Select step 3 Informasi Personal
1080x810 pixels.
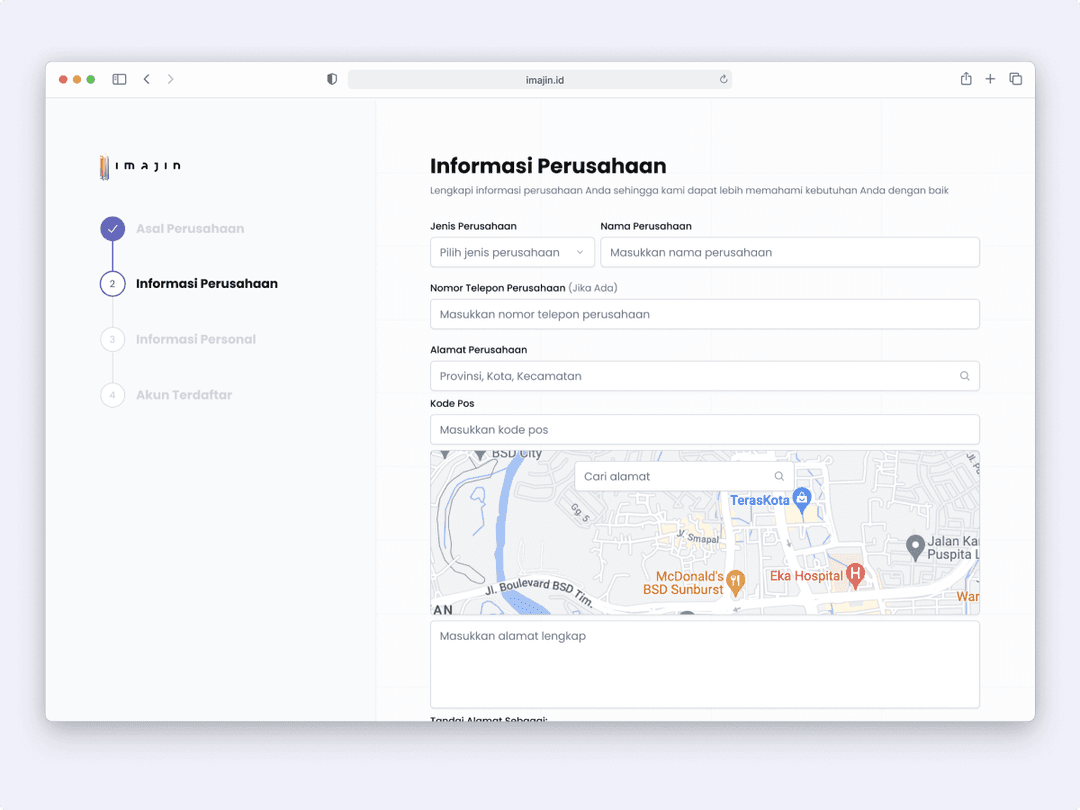point(195,340)
